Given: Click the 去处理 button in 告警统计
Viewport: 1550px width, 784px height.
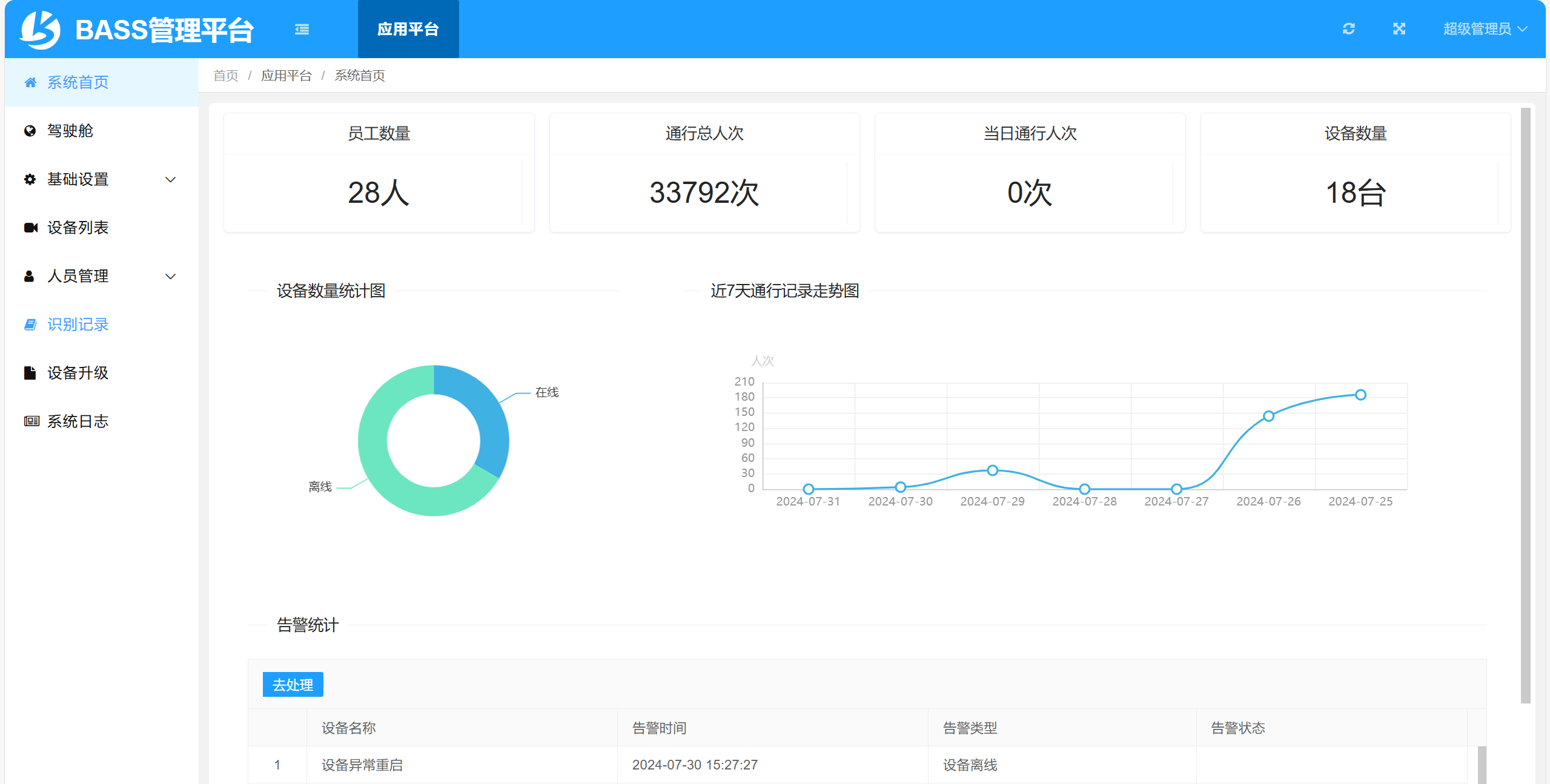Looking at the screenshot, I should (x=293, y=684).
